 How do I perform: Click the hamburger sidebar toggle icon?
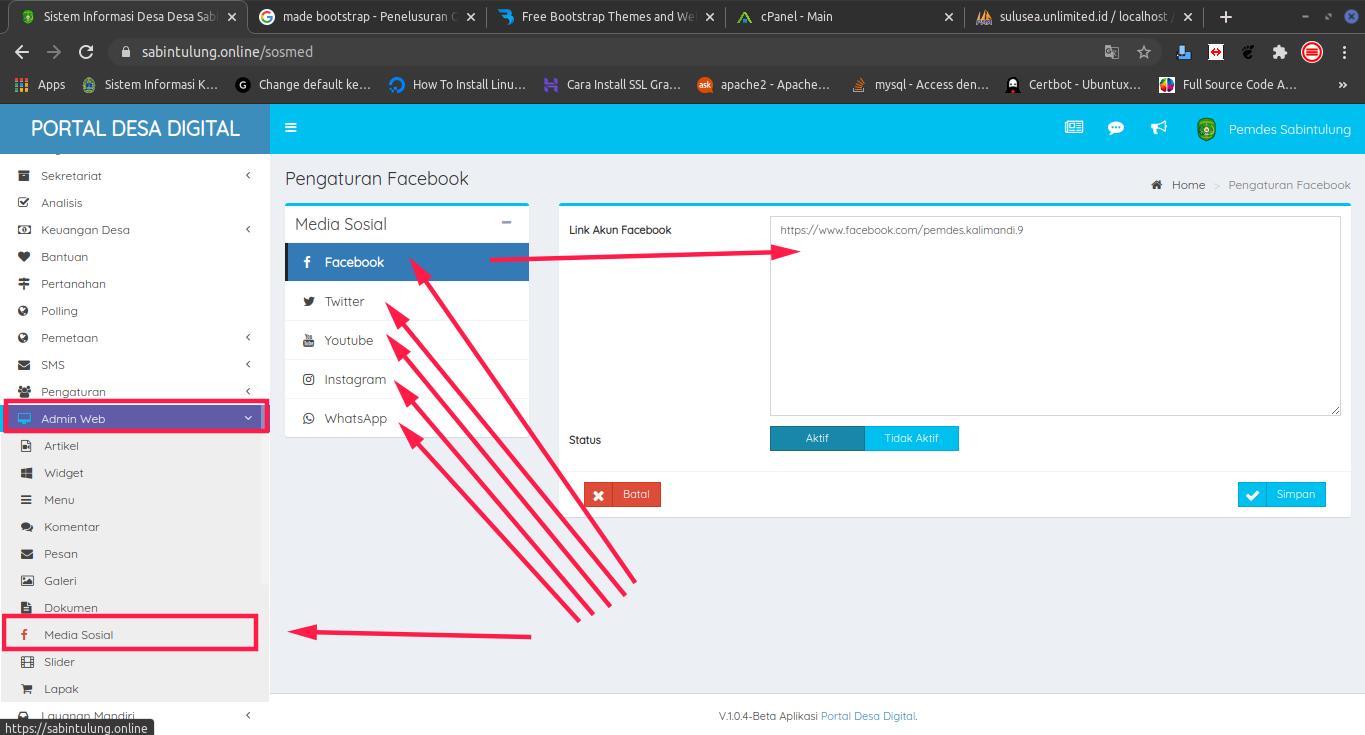point(291,128)
